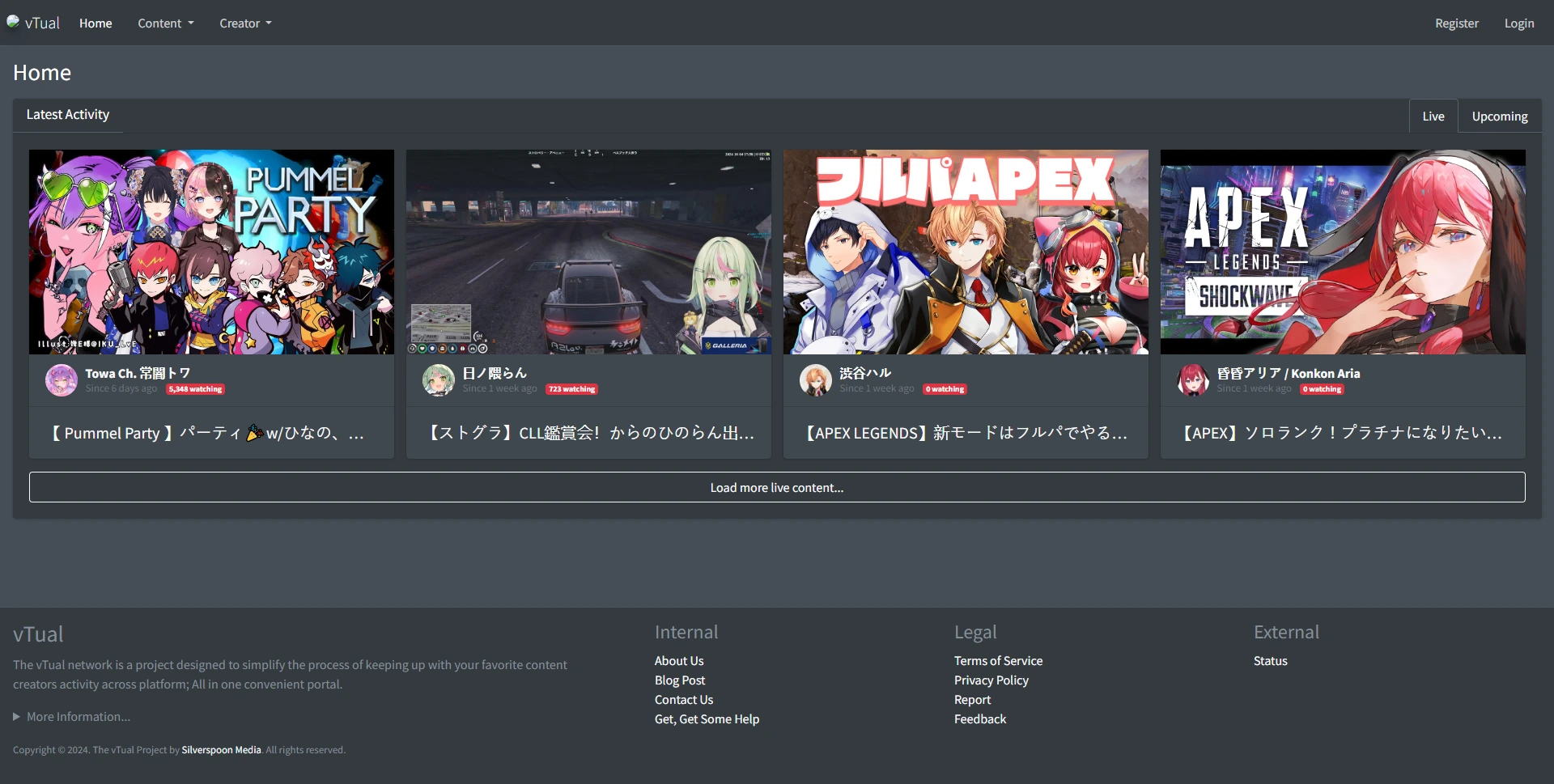Image resolution: width=1554 pixels, height=784 pixels.
Task: Open the 渋谷ハル channel avatar
Action: [x=816, y=379]
